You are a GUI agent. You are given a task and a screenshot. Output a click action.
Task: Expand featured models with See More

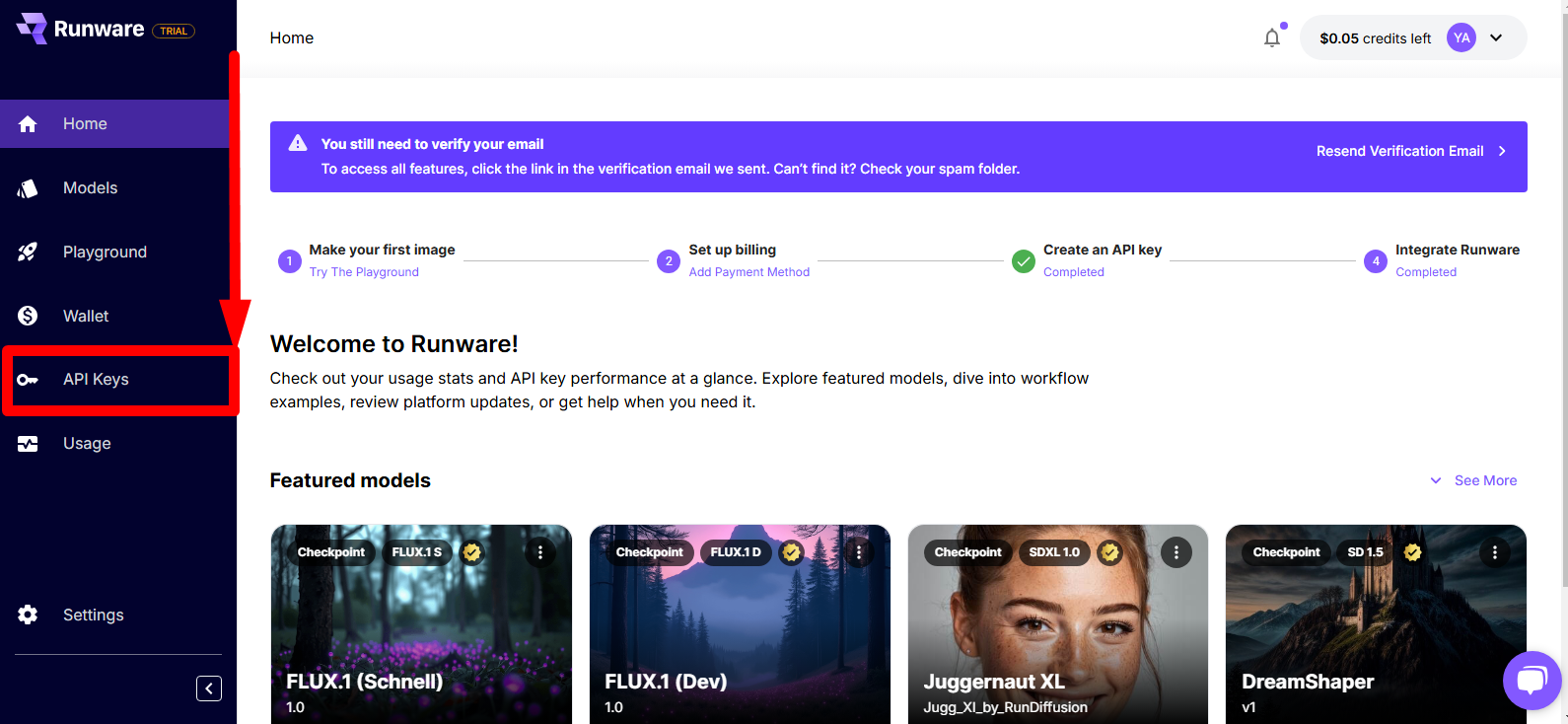1474,480
